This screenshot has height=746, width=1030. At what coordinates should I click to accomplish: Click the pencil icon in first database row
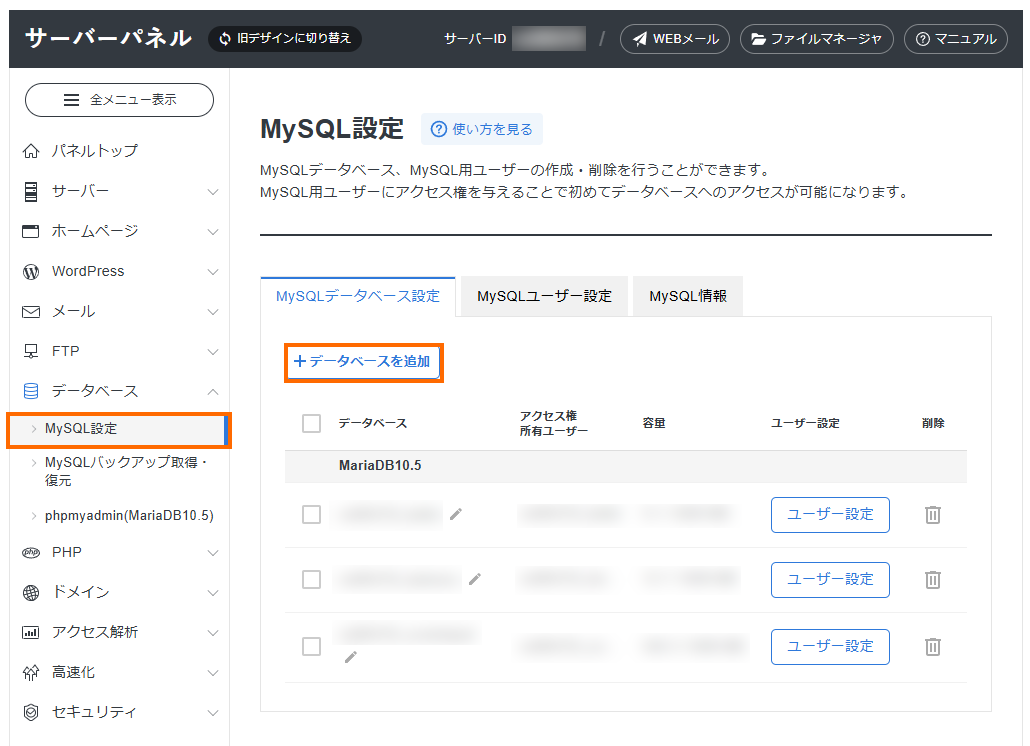(x=456, y=514)
